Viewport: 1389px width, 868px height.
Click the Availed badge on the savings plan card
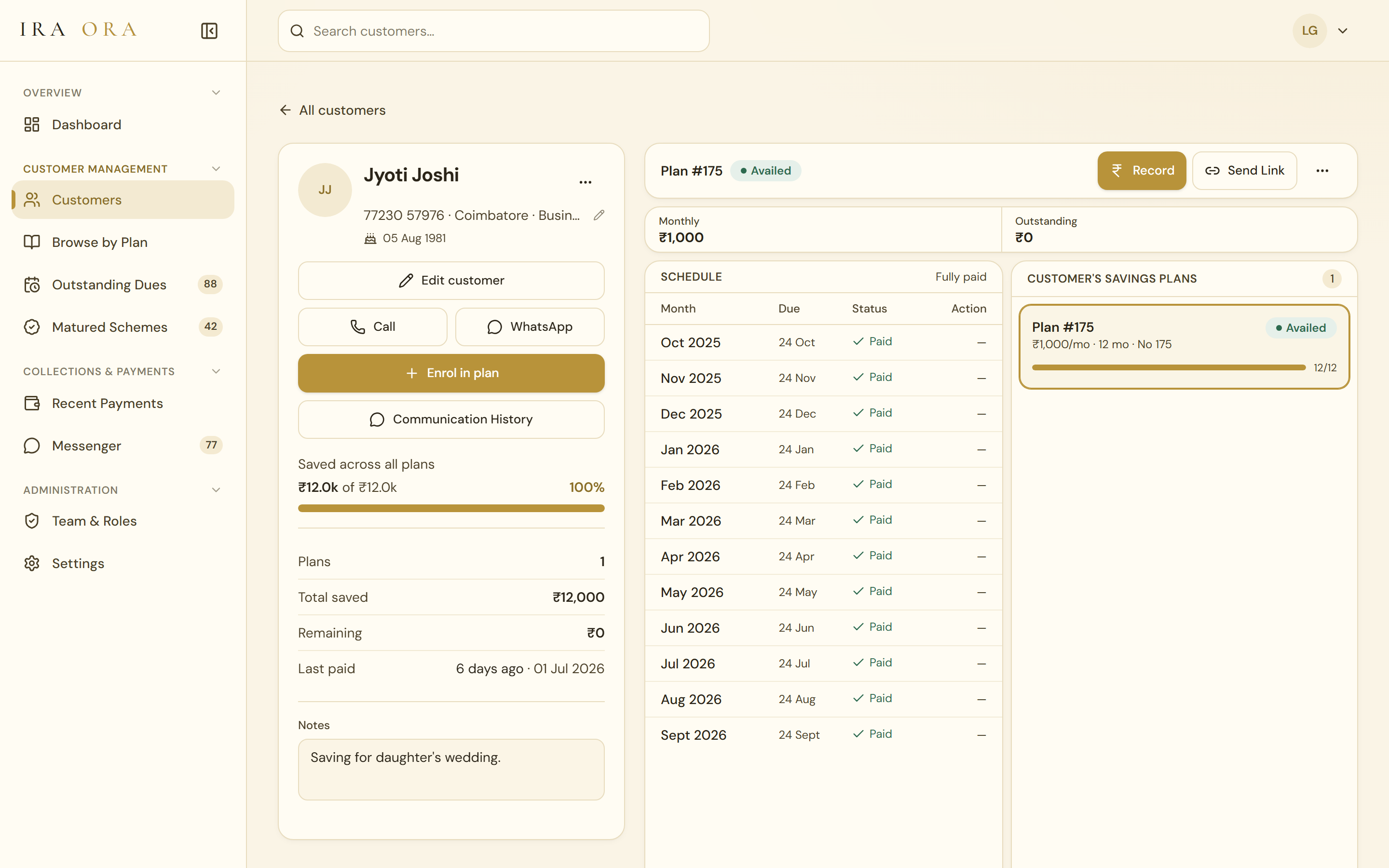tap(1301, 328)
